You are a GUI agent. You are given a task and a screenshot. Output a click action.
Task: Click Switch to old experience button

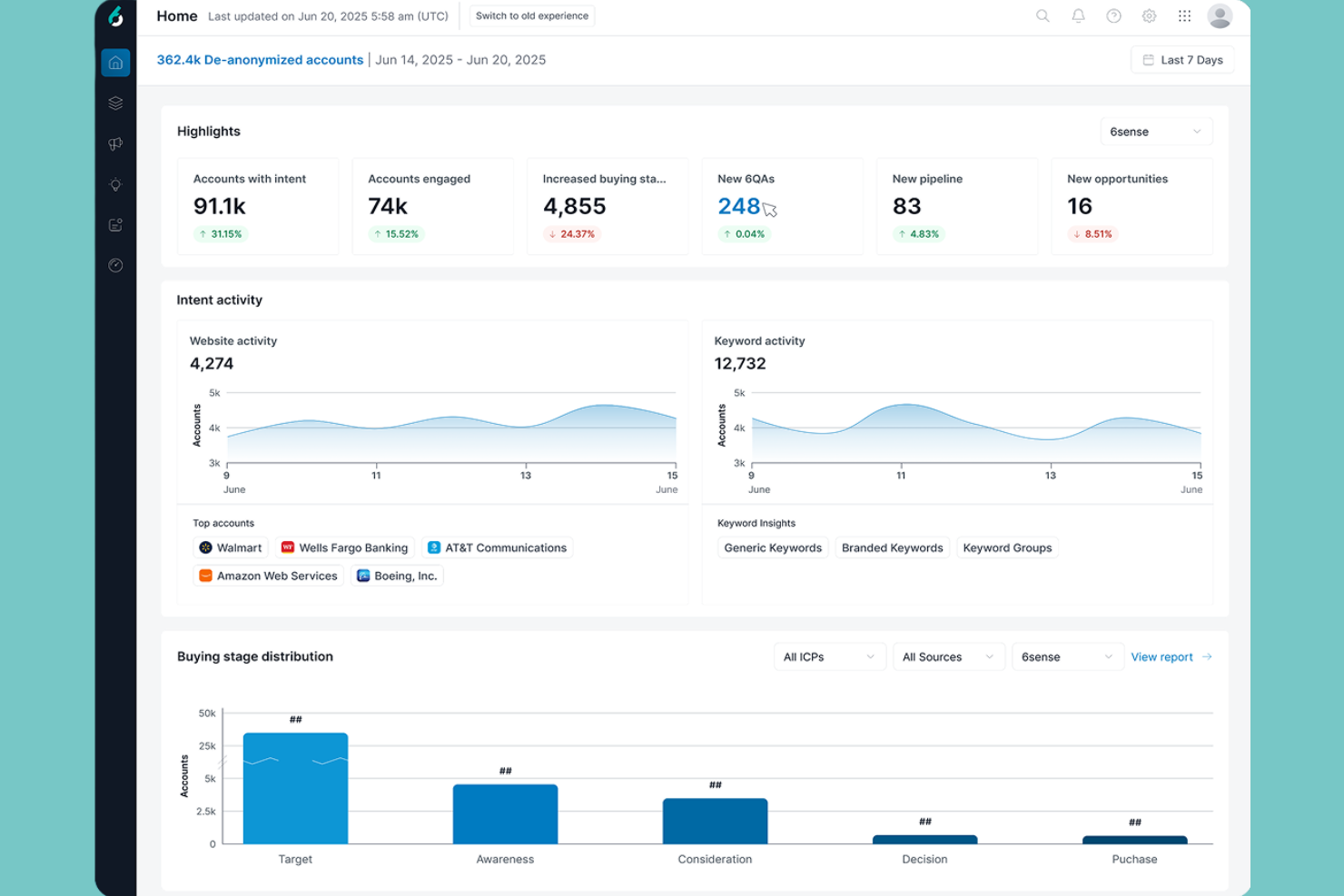532,15
